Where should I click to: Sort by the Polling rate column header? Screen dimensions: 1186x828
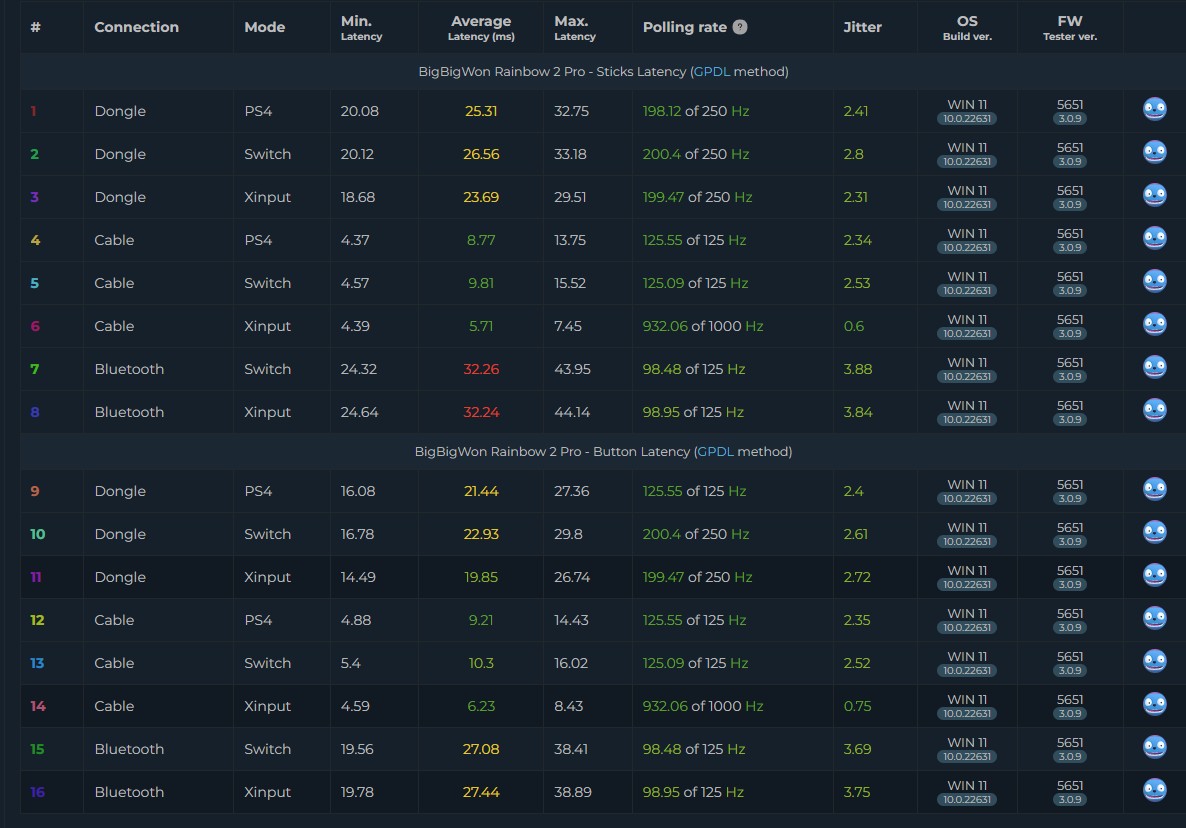(x=685, y=27)
